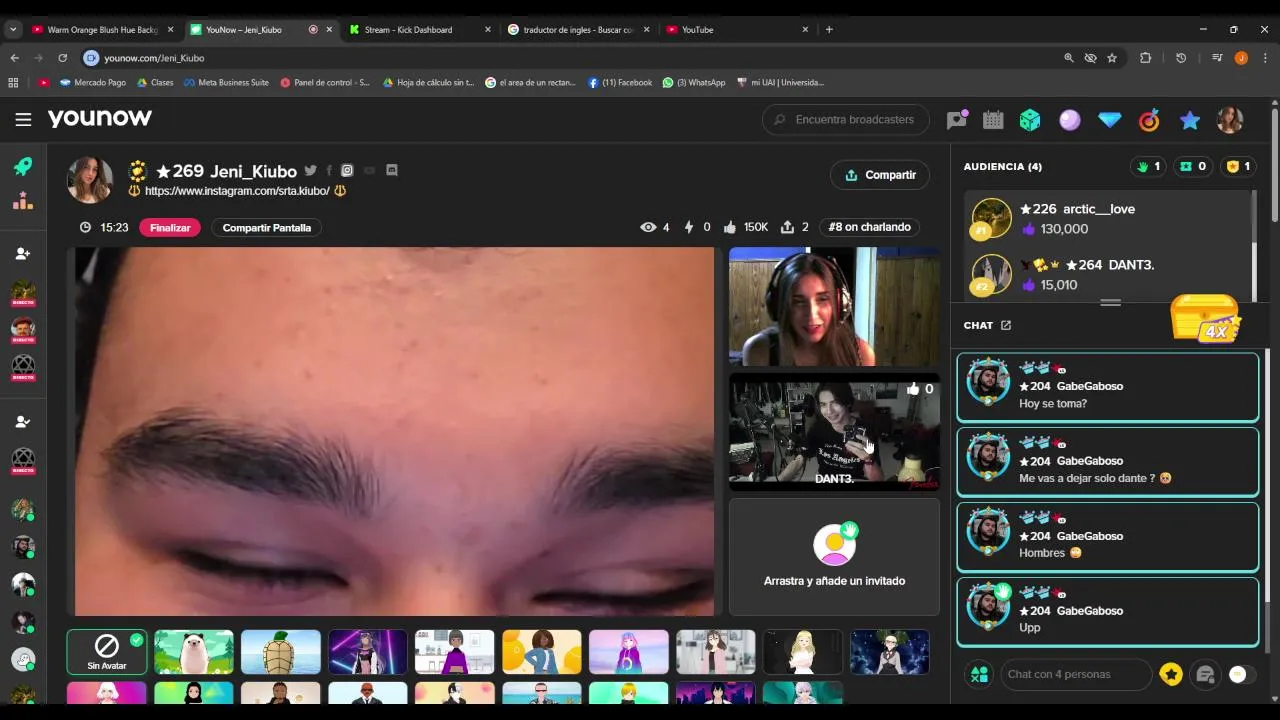
Task: Click the gold shield count badge
Action: [1238, 166]
